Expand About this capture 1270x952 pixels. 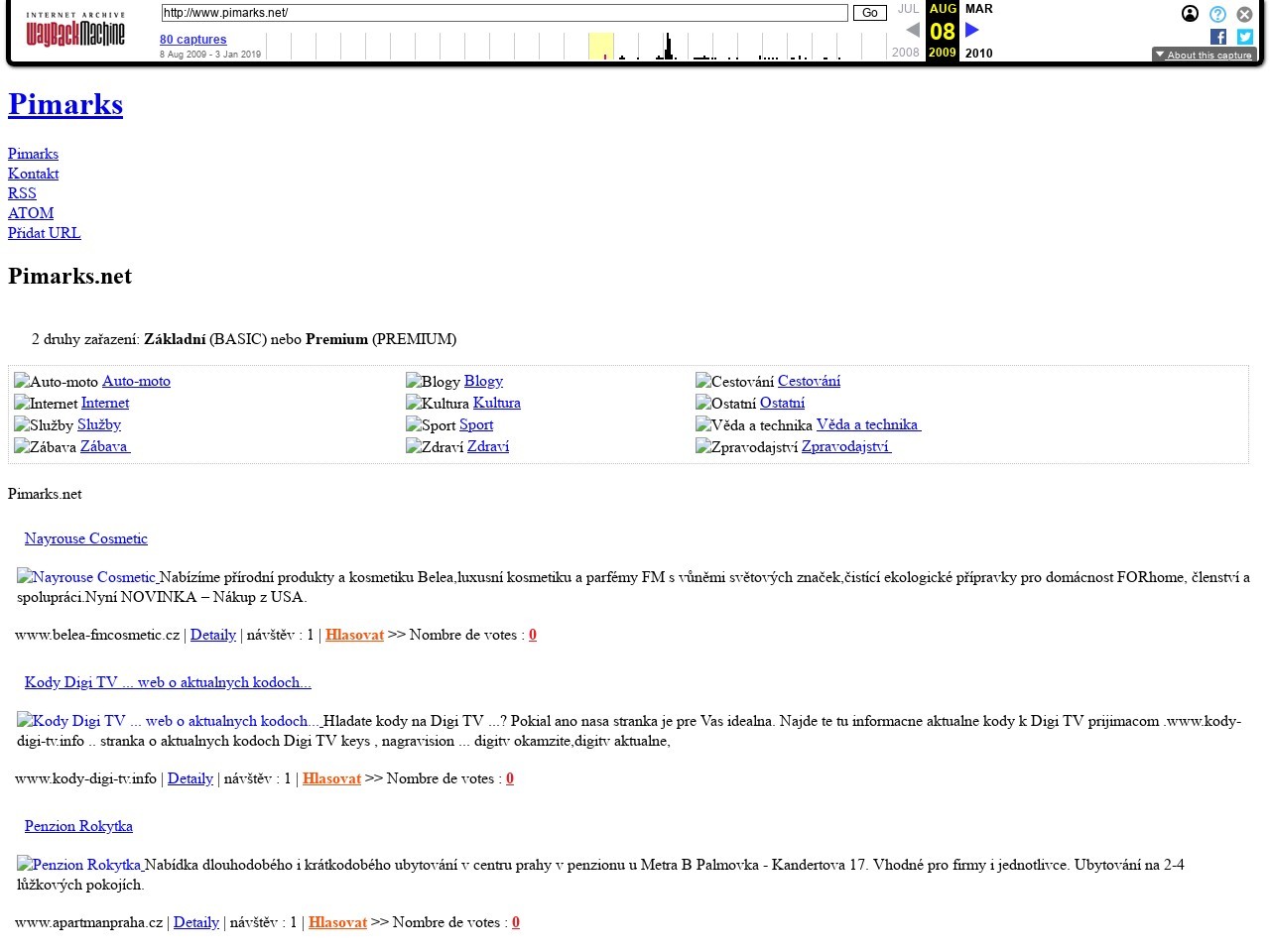click(1204, 55)
